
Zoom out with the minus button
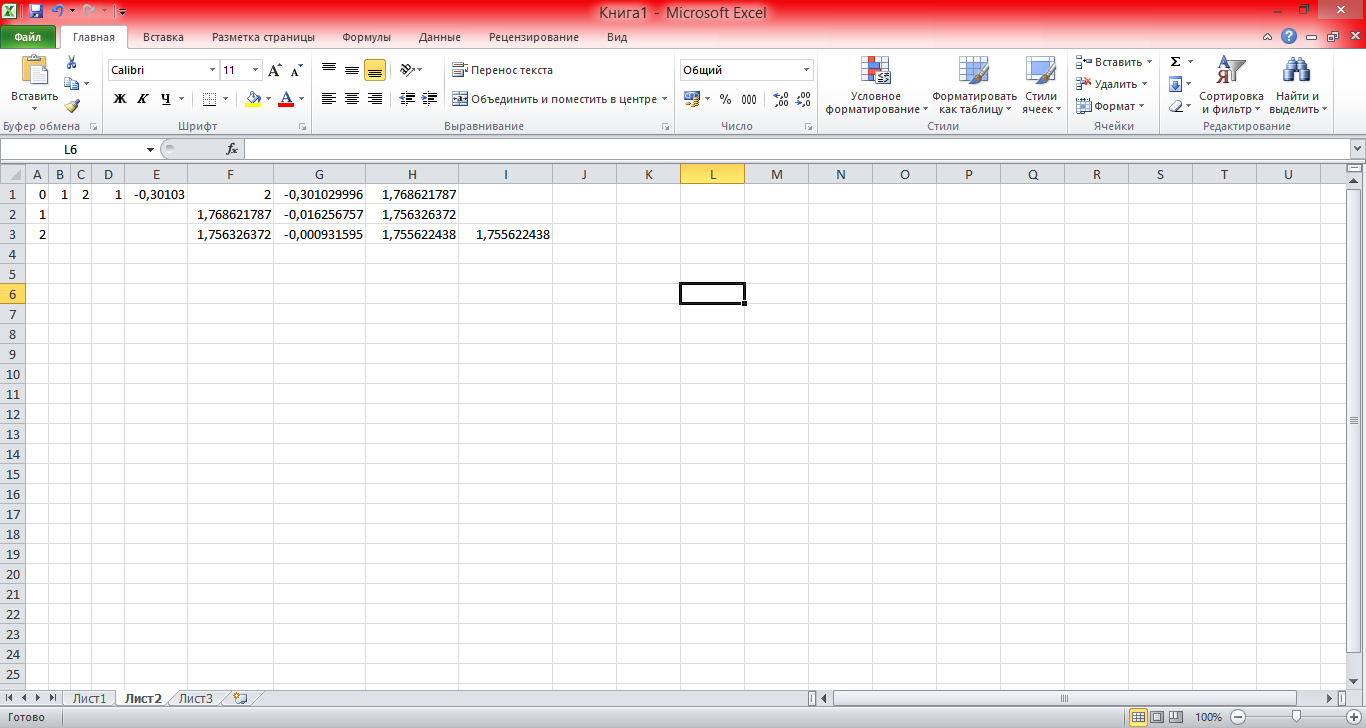pyautogui.click(x=1238, y=717)
